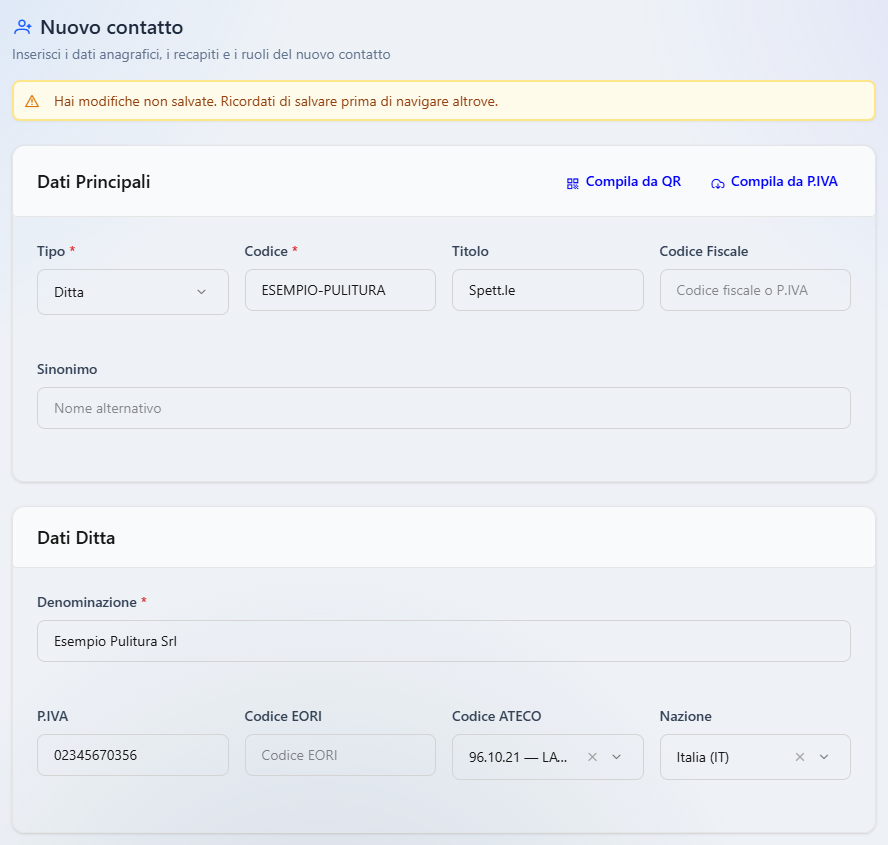Expand the Codice ATECO dropdown chevron
888x845 pixels.
click(x=617, y=757)
